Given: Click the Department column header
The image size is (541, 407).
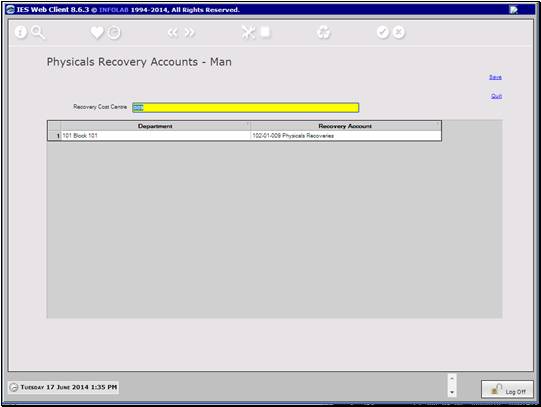Looking at the screenshot, I should [155, 126].
